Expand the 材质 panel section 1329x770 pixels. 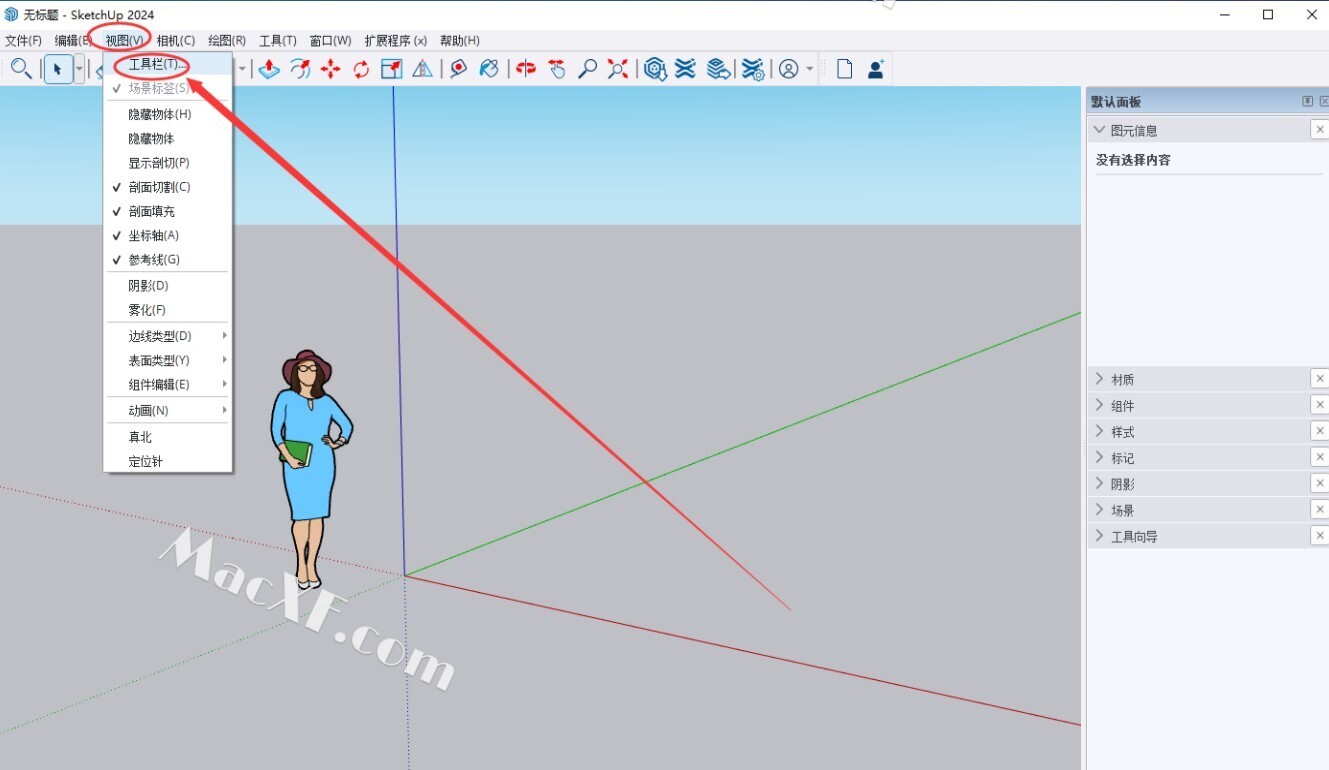point(1100,379)
